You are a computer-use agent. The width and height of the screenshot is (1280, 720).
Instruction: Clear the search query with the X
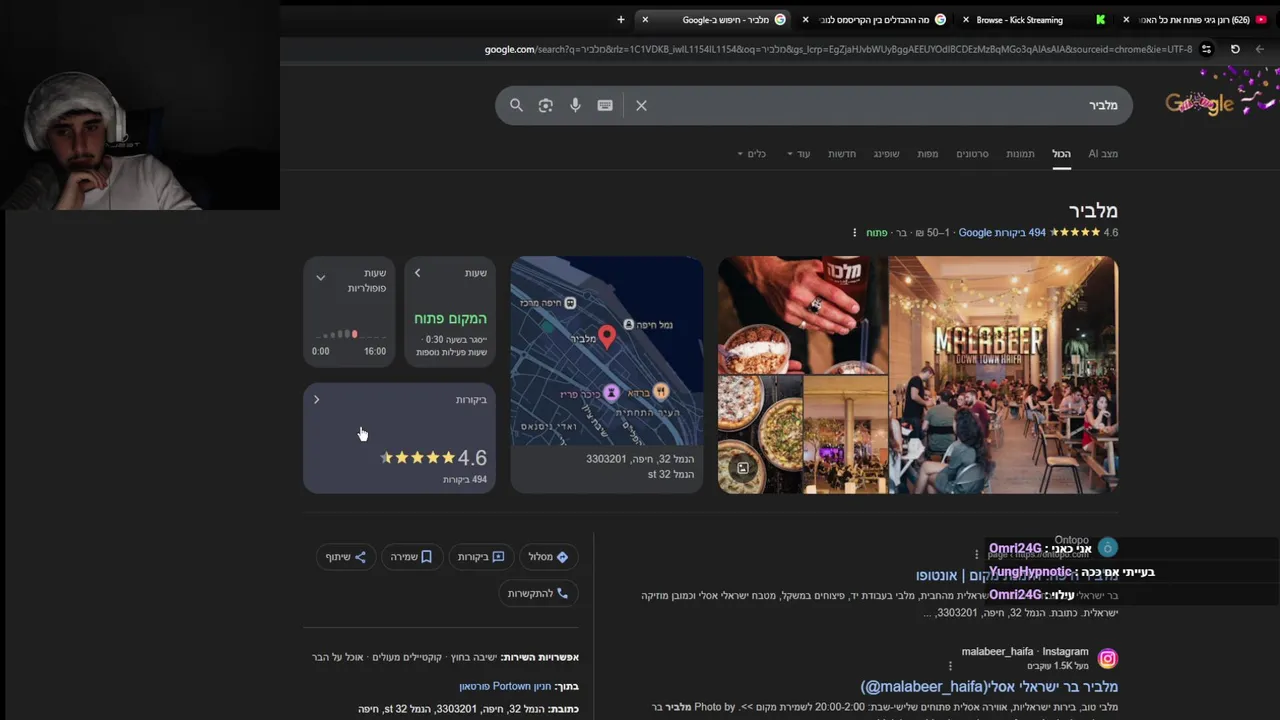pos(641,105)
